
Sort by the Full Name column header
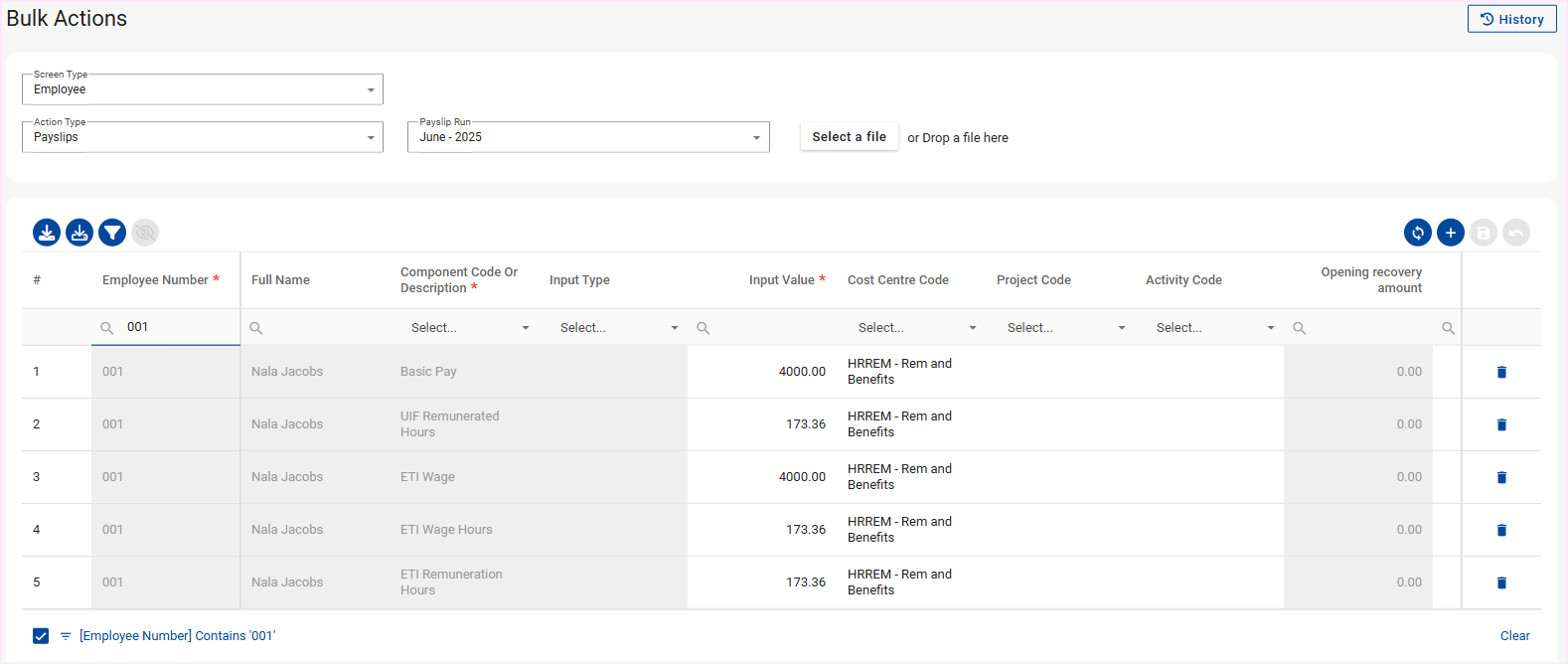point(280,280)
